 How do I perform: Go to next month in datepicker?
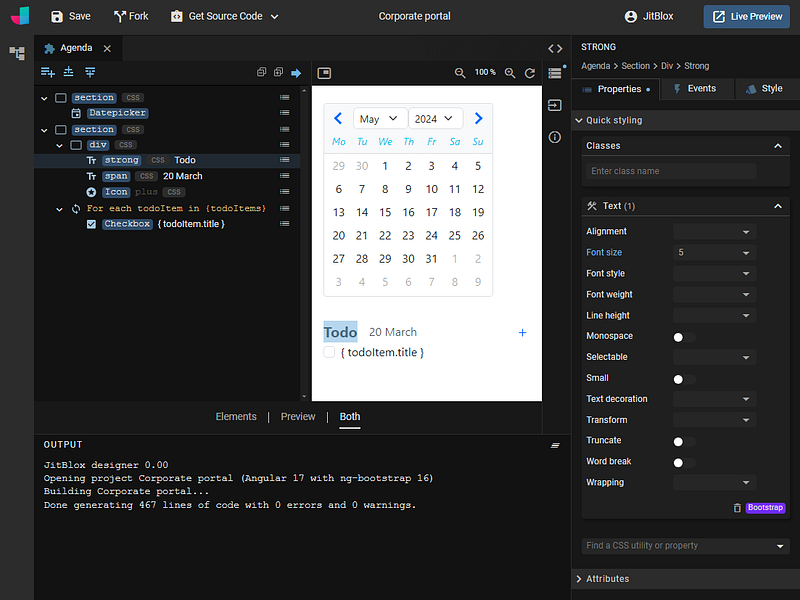click(x=478, y=118)
